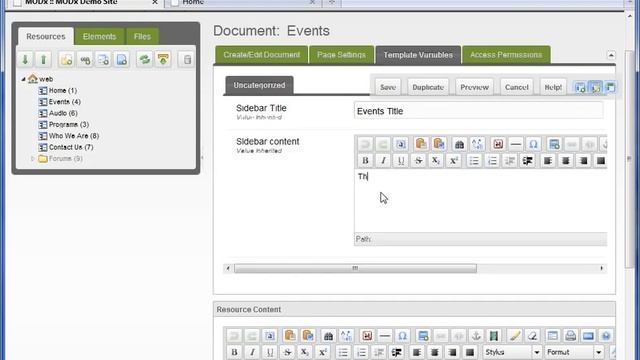The image size is (640, 360).
Task: Open find binoculars icon in Sidebar content editor
Action: (x=459, y=144)
